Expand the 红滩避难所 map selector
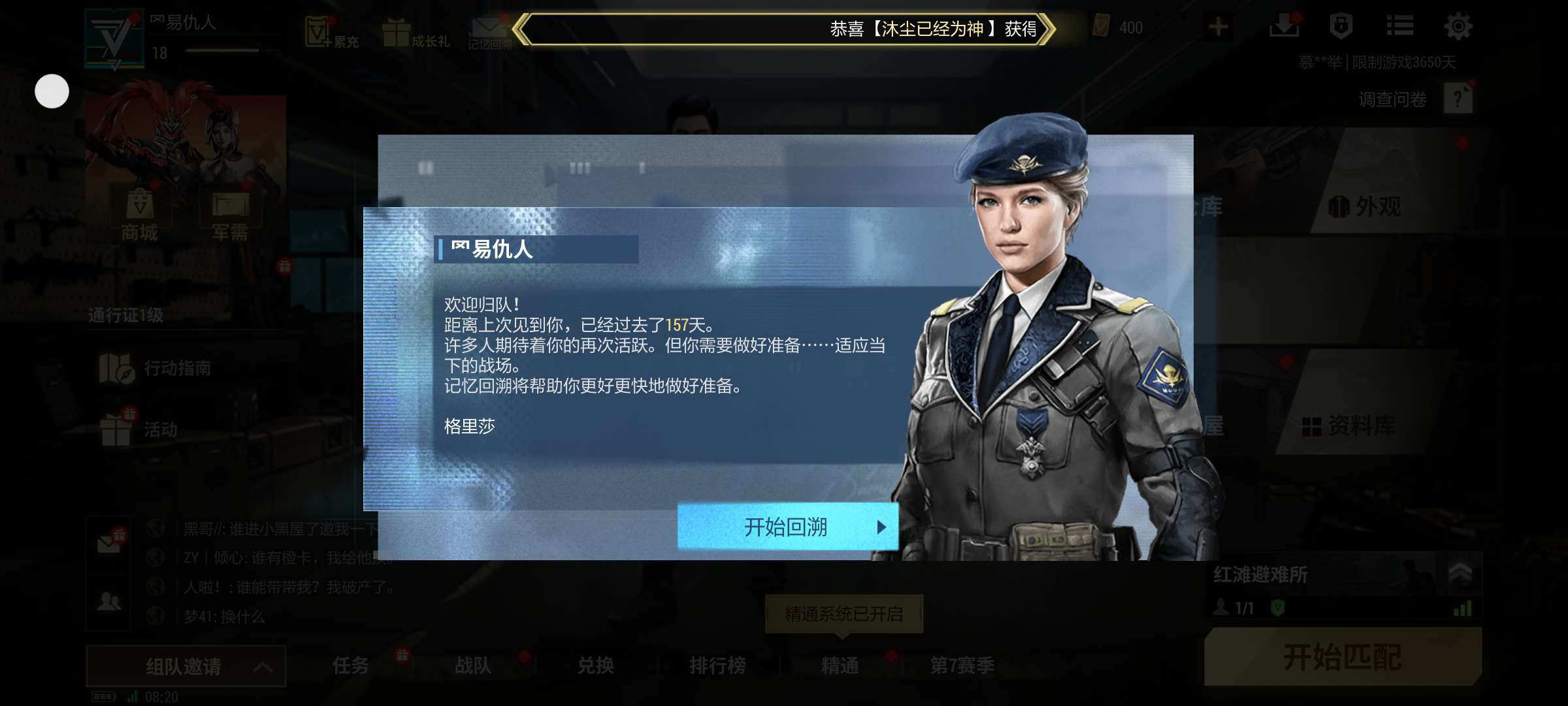Viewport: 1568px width, 706px height. point(1460,575)
